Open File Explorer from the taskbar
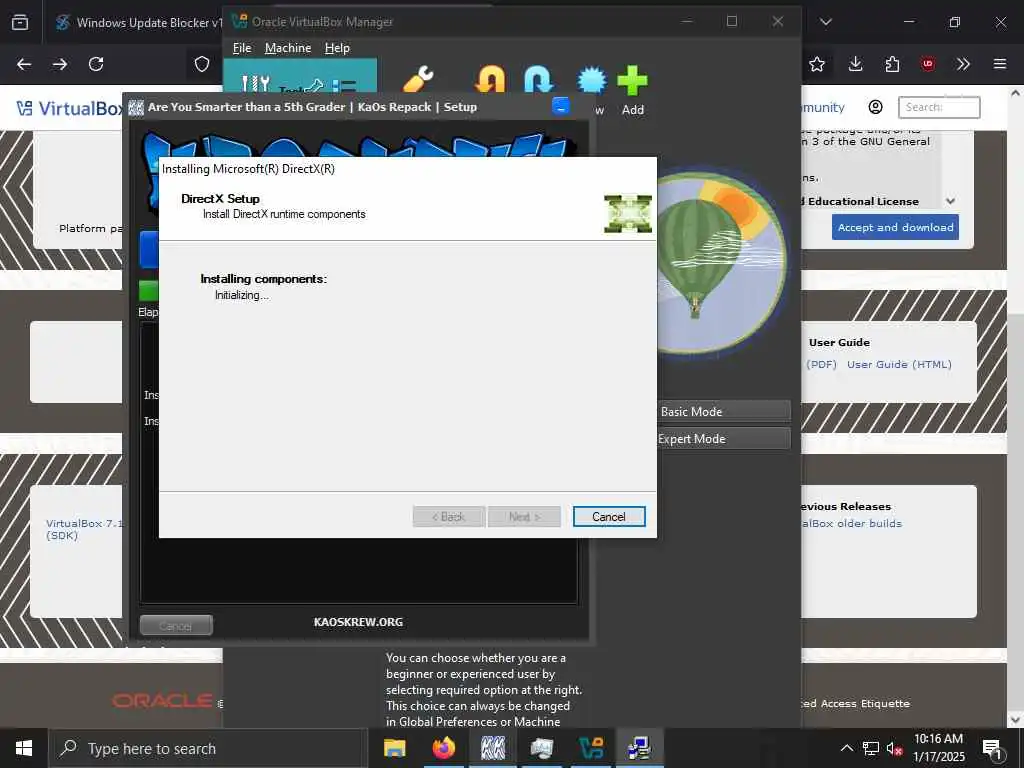The width and height of the screenshot is (1024, 768). coord(394,748)
